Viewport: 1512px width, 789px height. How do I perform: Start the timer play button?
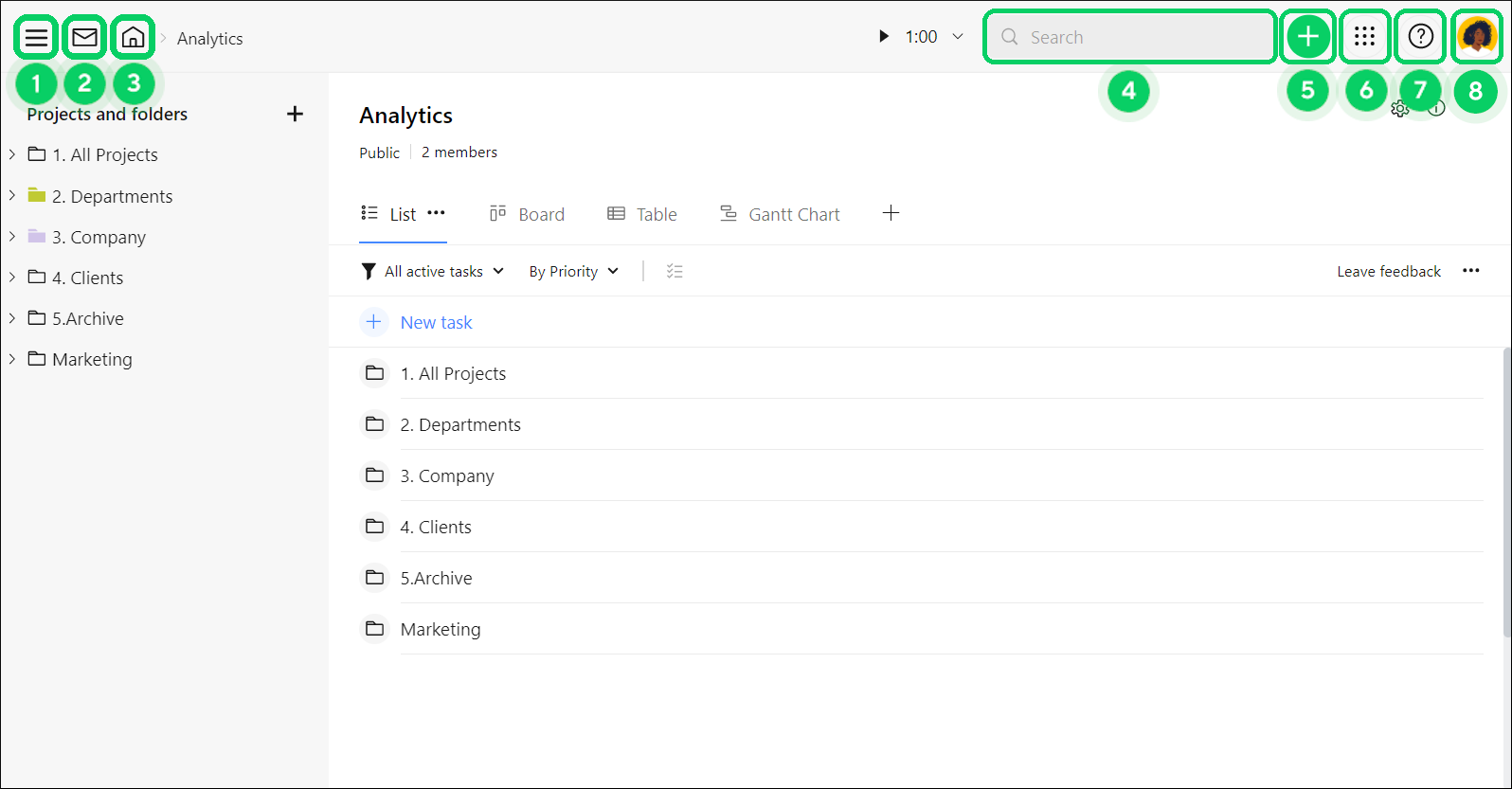(883, 37)
